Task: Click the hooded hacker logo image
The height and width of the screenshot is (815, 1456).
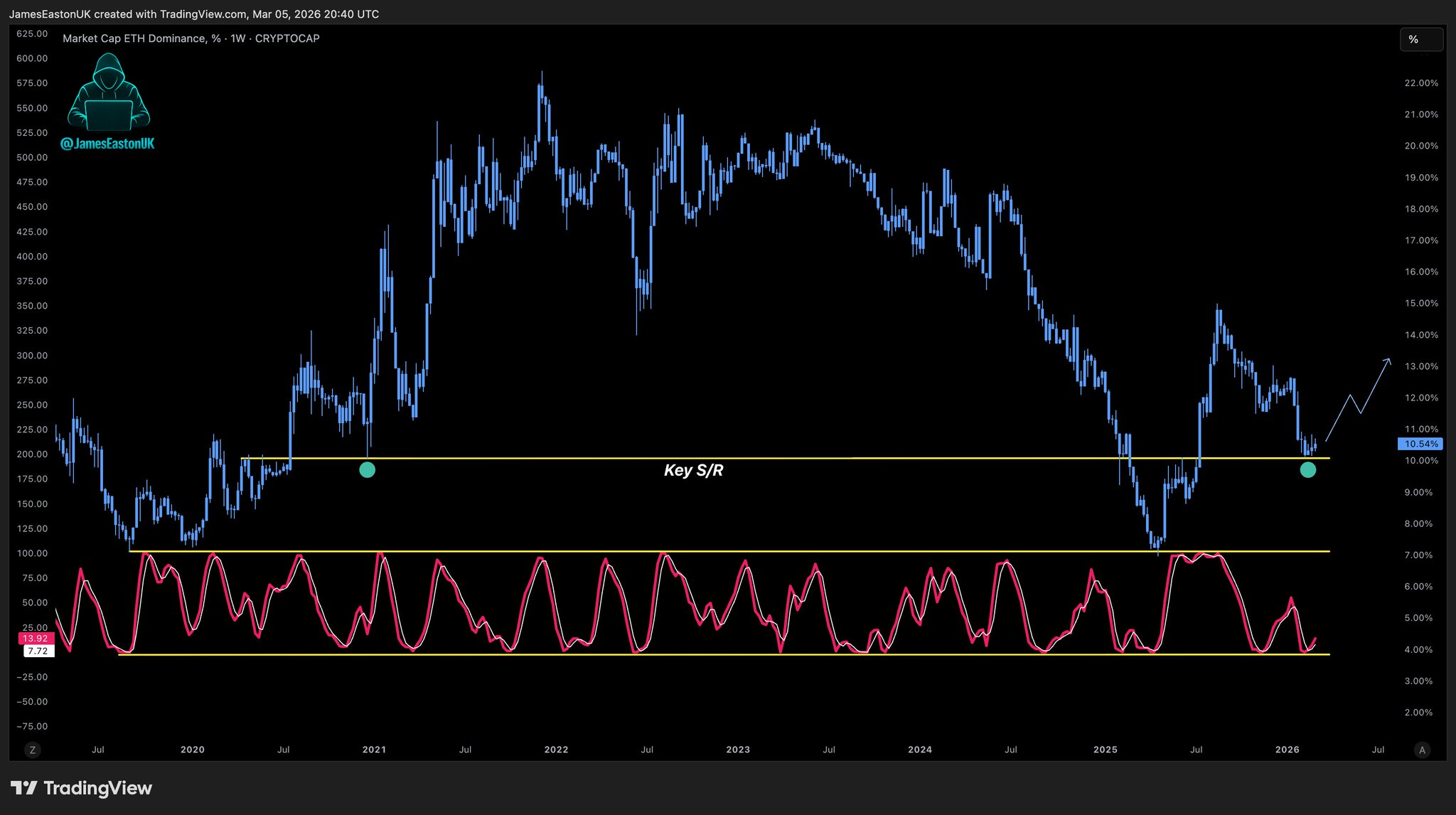Action: [x=109, y=92]
